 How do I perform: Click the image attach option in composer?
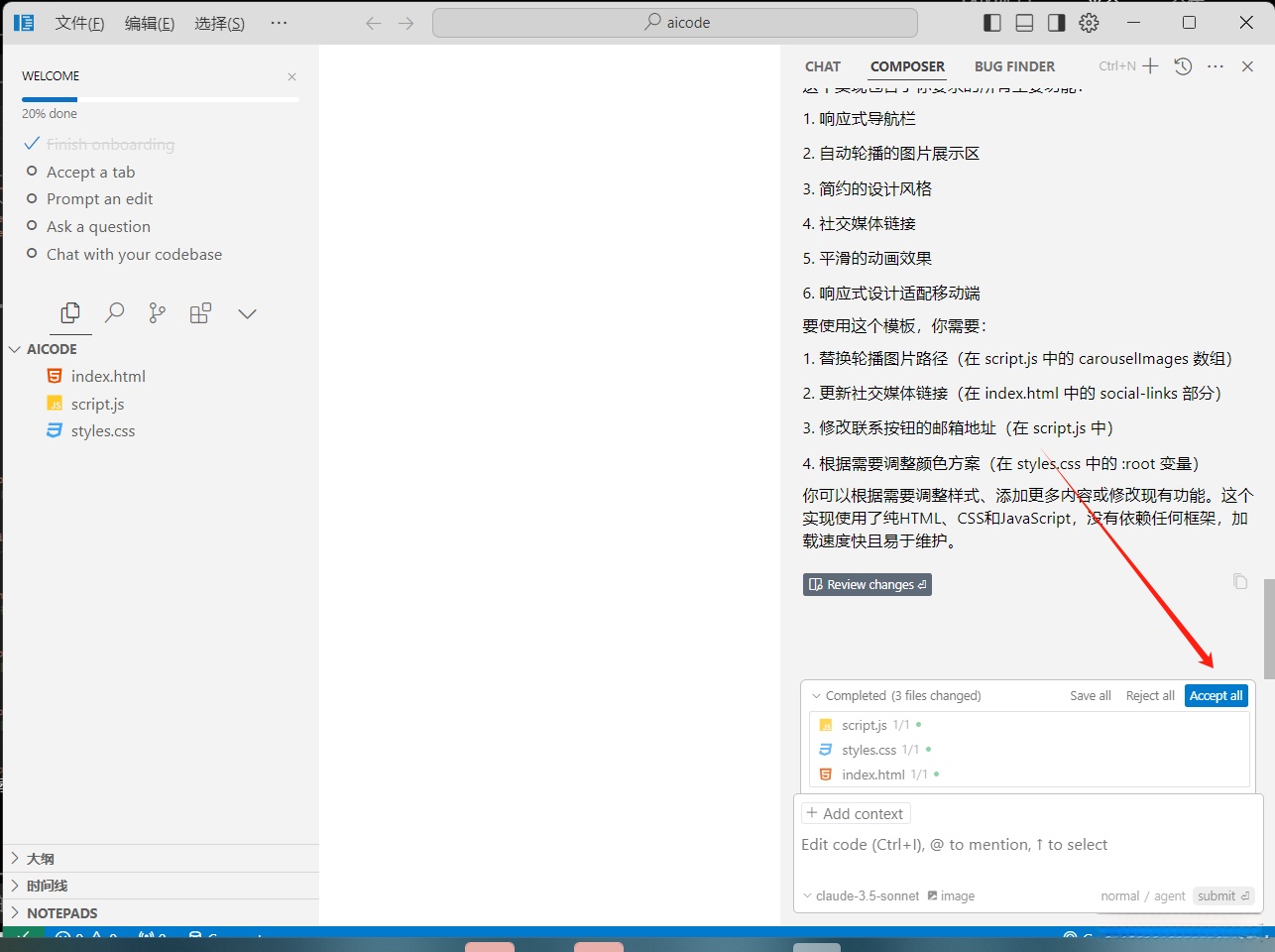[951, 896]
